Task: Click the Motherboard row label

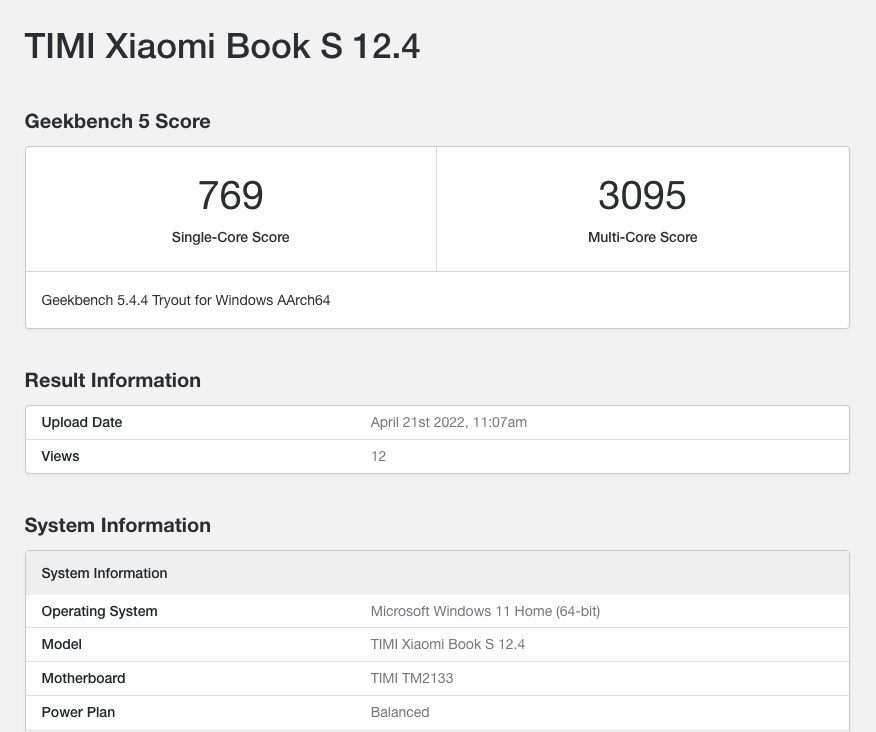Action: (83, 678)
